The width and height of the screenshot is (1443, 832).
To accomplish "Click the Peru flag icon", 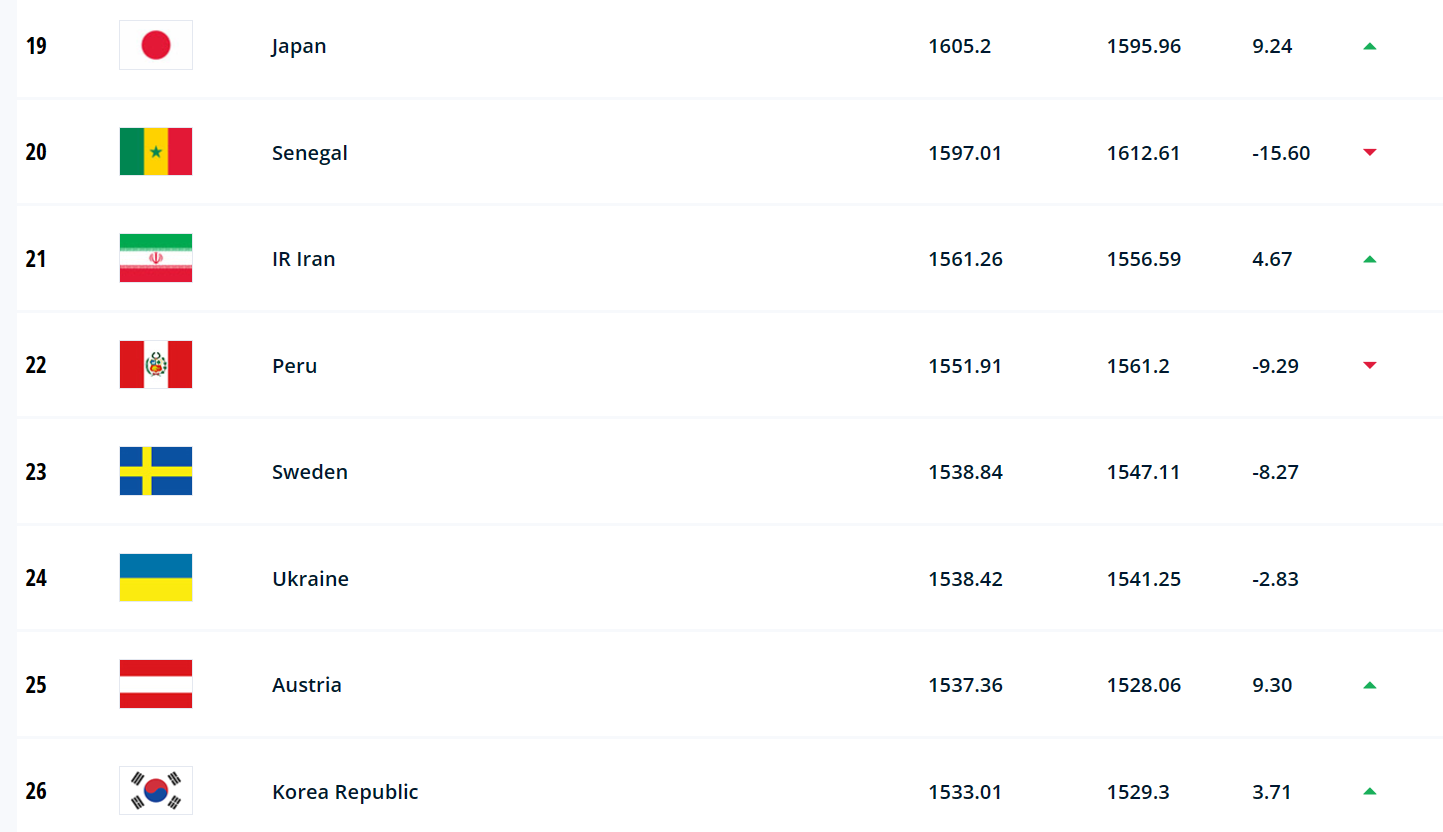I will click(x=156, y=365).
